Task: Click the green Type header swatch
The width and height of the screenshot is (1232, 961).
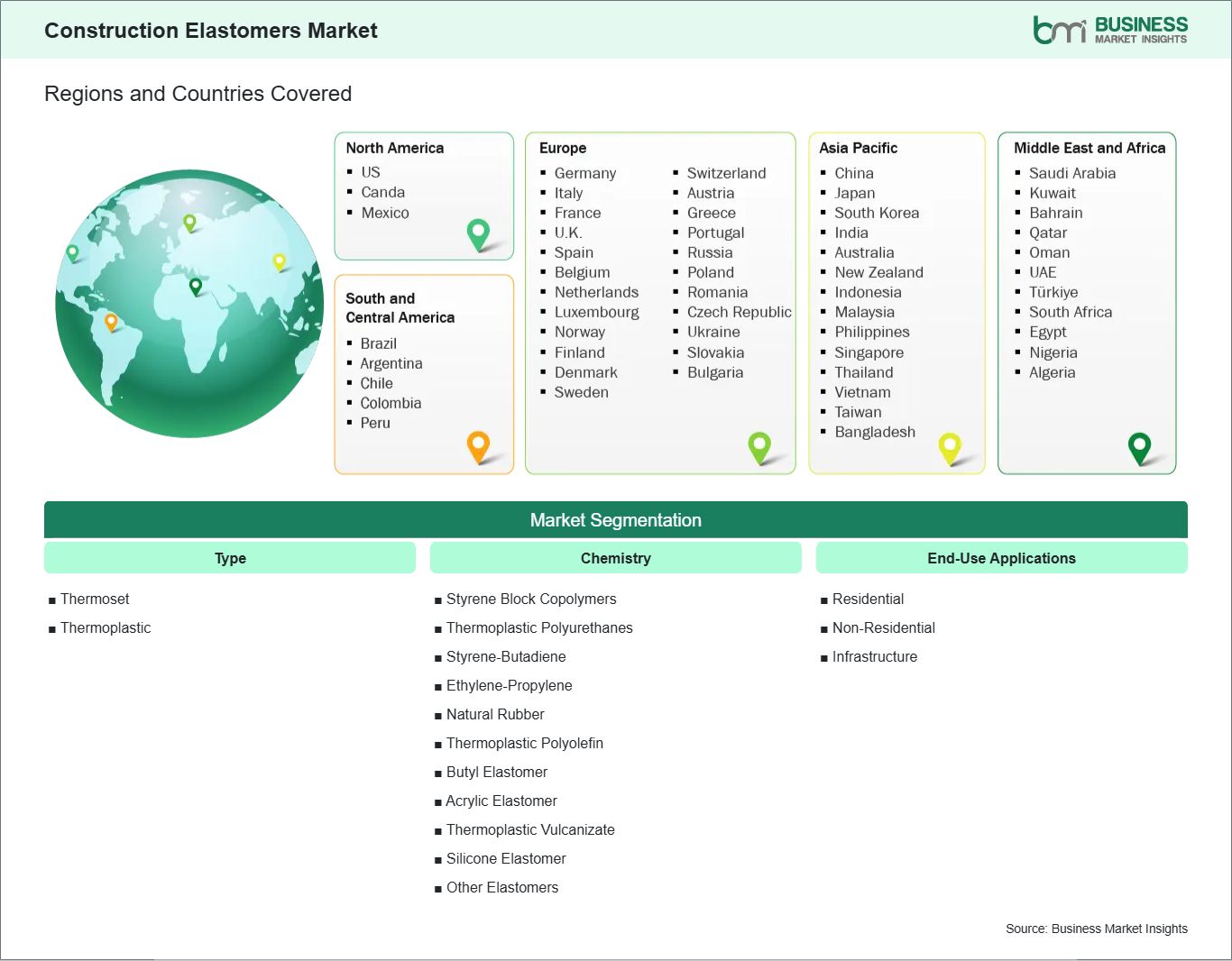Action: click(x=229, y=557)
